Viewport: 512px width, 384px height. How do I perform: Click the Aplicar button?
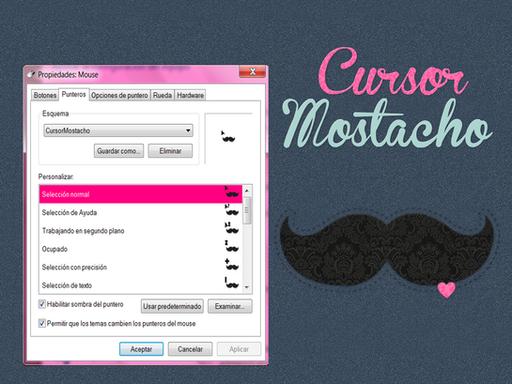click(239, 349)
